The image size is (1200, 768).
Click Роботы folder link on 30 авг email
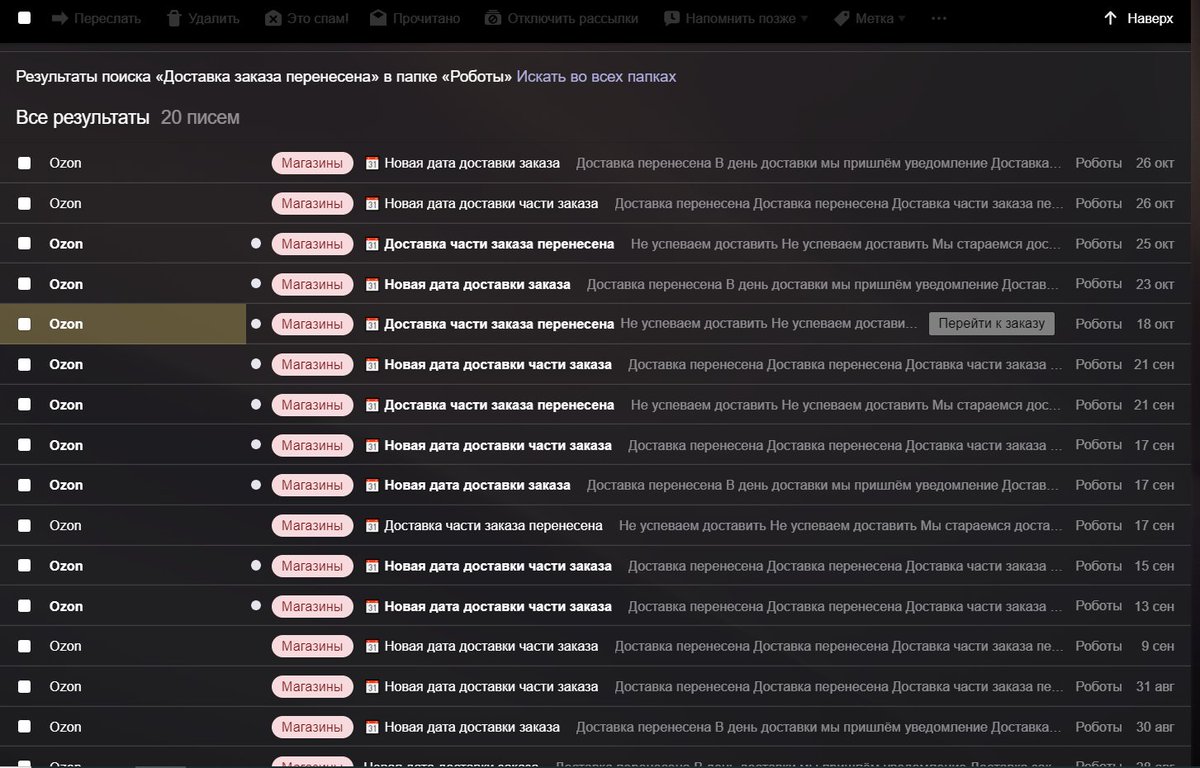coord(1098,727)
